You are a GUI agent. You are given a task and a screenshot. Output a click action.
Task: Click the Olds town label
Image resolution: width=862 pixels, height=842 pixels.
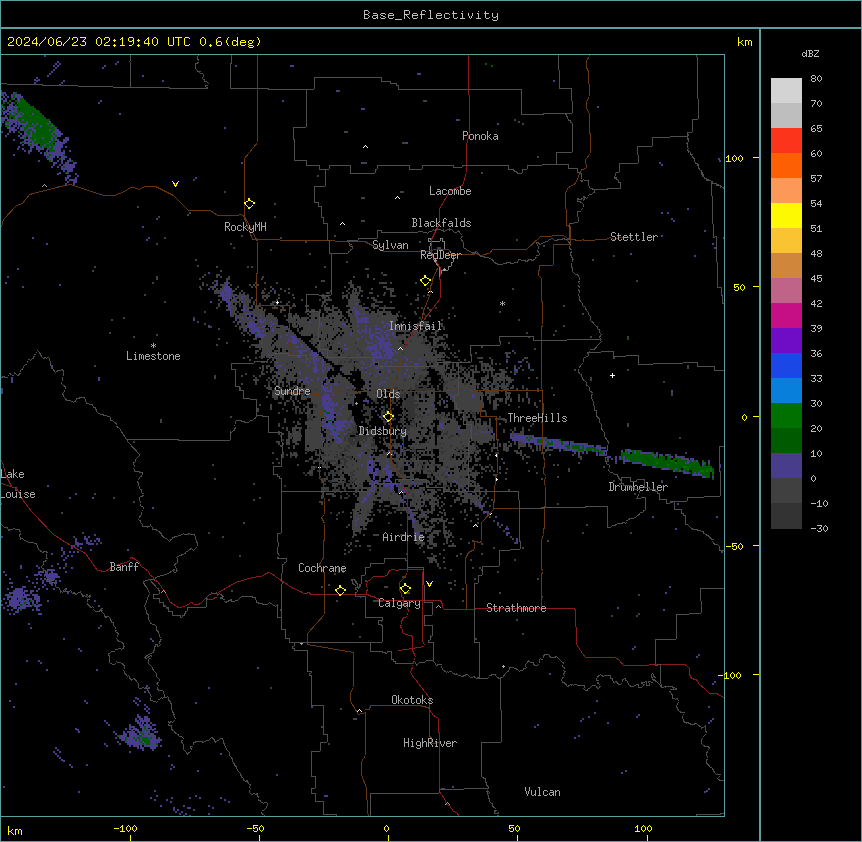click(x=388, y=394)
